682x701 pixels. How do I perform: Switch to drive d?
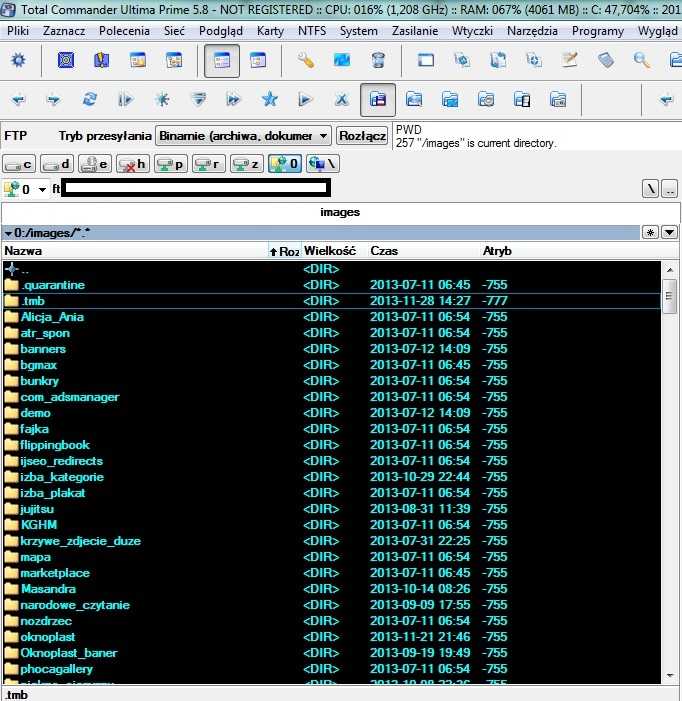[57, 164]
